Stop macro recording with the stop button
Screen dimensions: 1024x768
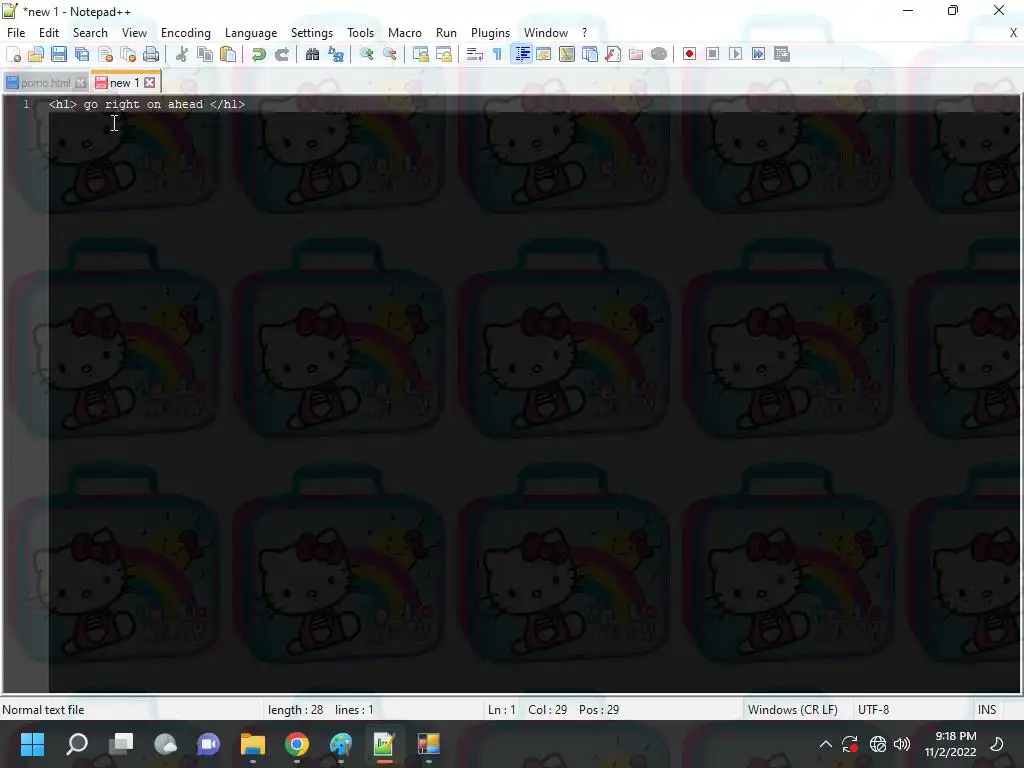pos(712,54)
